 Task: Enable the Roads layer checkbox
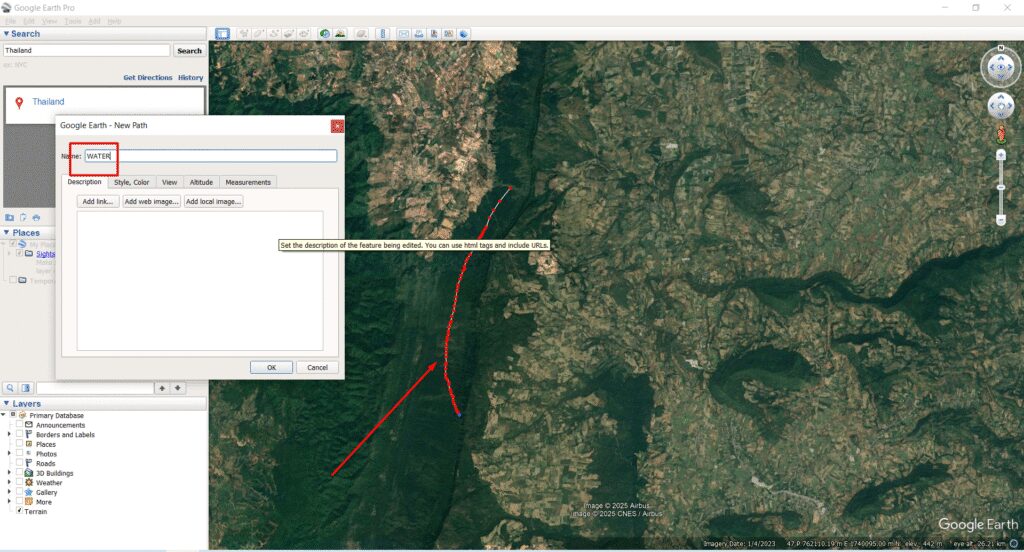click(20, 463)
